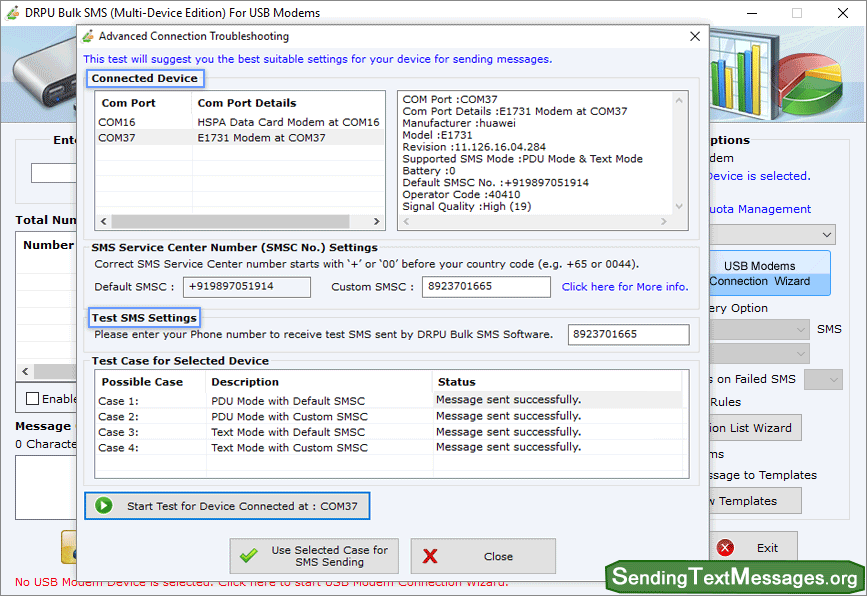This screenshot has width=867, height=596.
Task: Start Test for Device Connected at COM37
Action: pyautogui.click(x=227, y=506)
